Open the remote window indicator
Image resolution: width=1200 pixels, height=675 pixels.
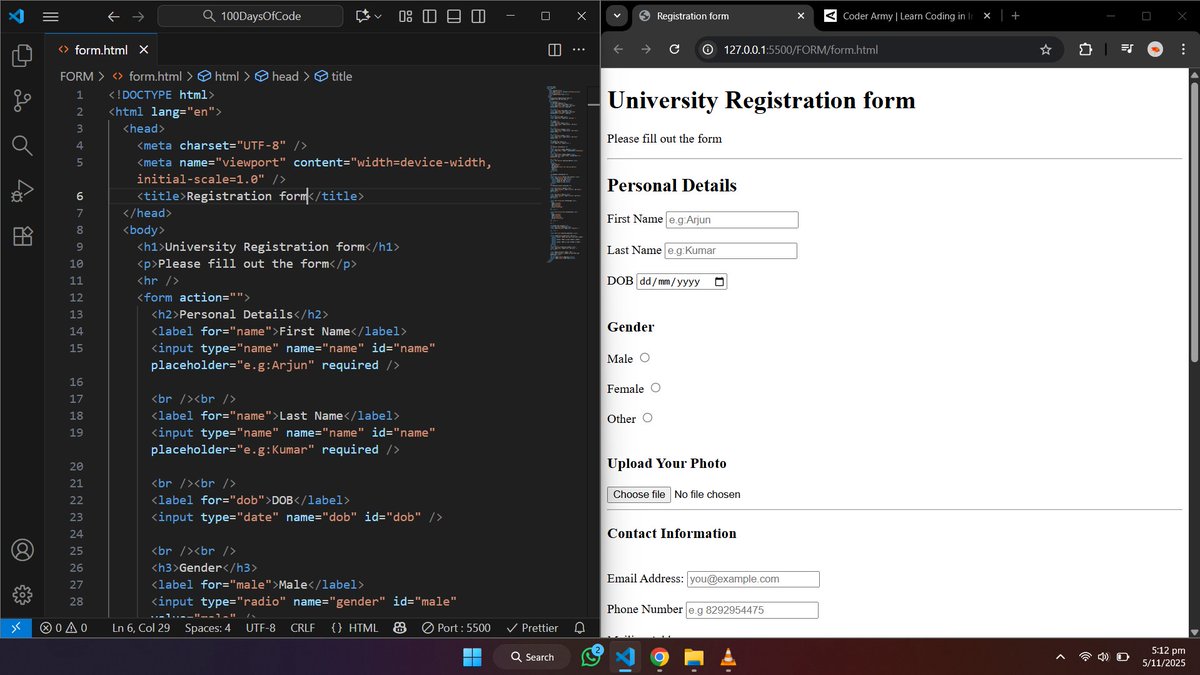pos(14,628)
